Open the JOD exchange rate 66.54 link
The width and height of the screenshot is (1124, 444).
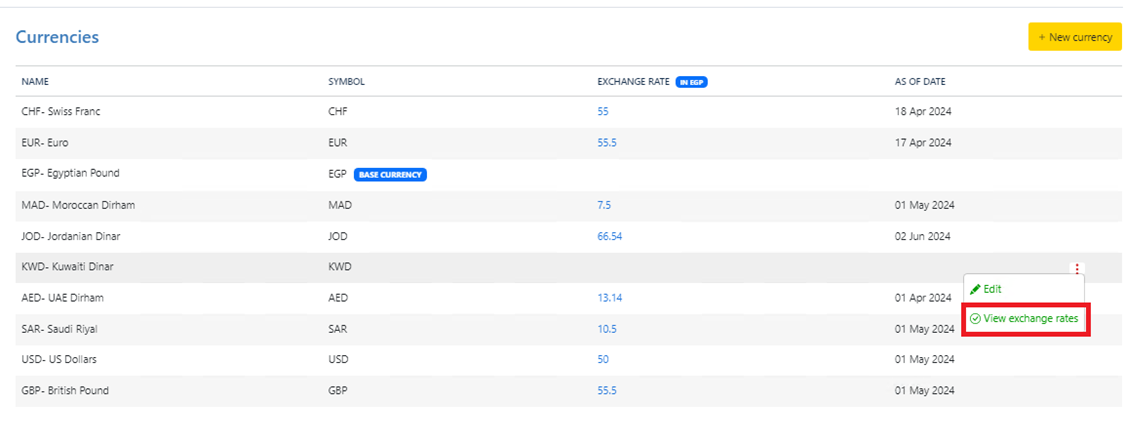tap(611, 236)
